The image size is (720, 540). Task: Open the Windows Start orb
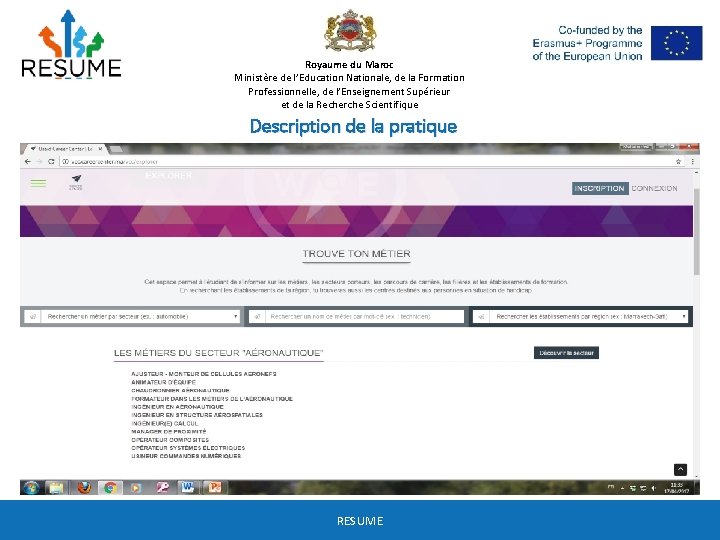coord(31,487)
